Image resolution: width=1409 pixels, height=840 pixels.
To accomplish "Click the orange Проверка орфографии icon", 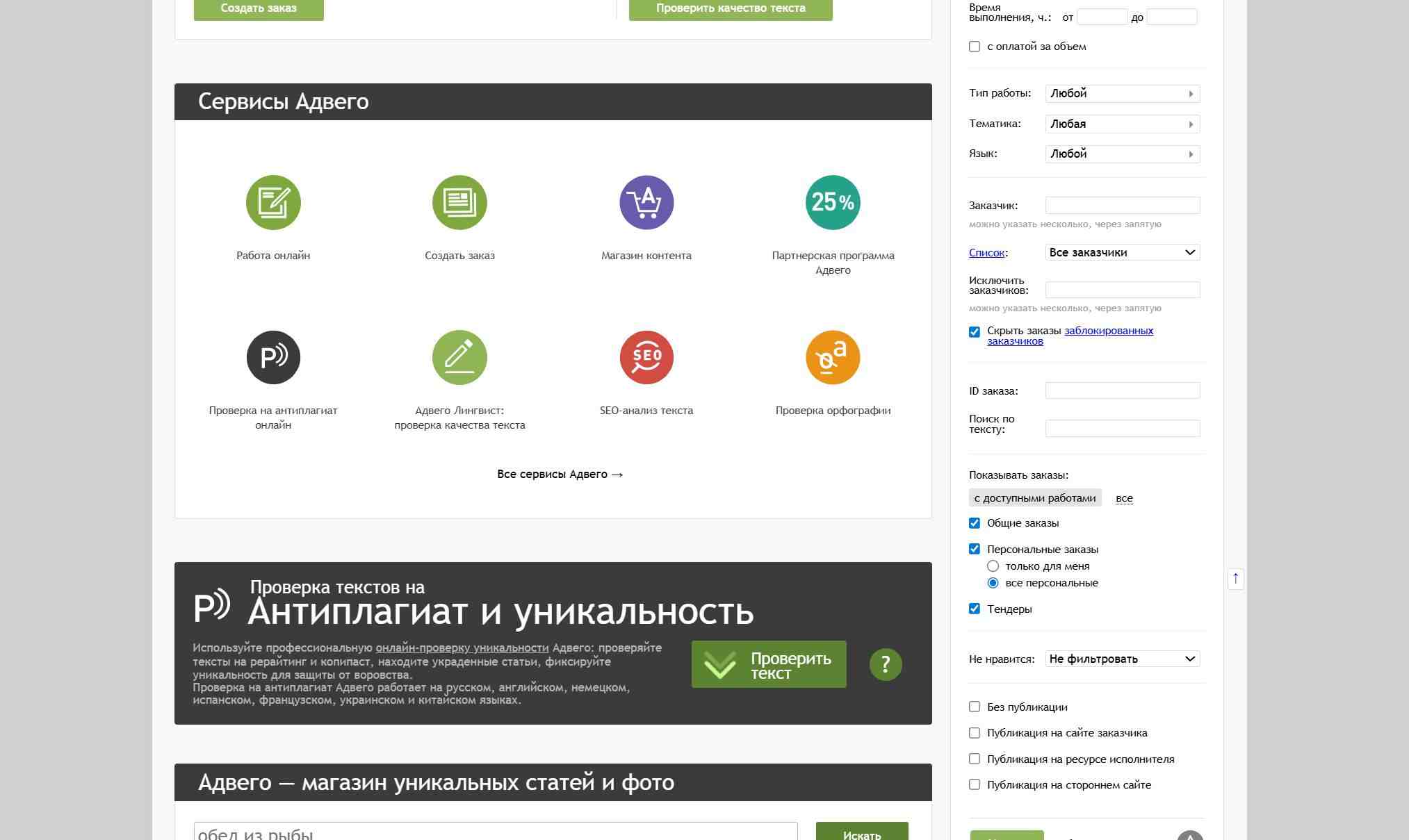I will pos(833,357).
